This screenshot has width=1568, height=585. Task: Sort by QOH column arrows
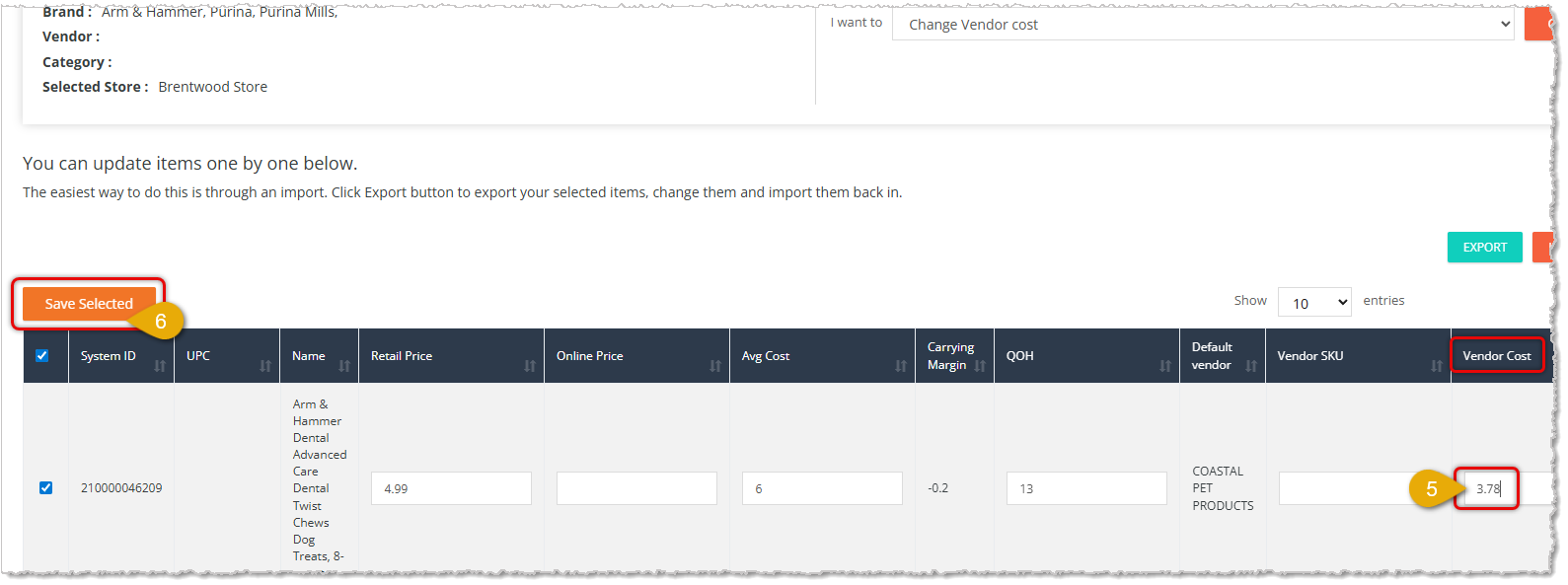(1165, 366)
